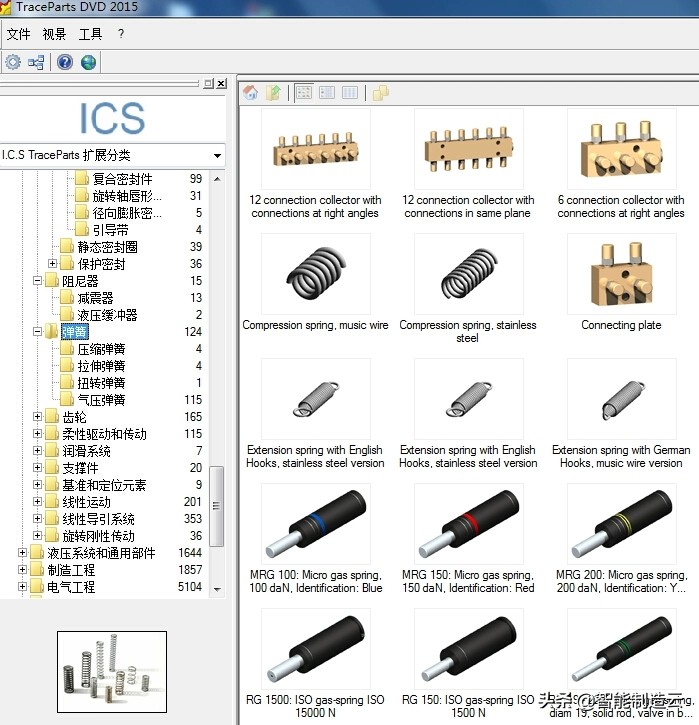Image resolution: width=699 pixels, height=725 pixels.
Task: Select the 基准和定位元素 tree item
Action: click(104, 485)
